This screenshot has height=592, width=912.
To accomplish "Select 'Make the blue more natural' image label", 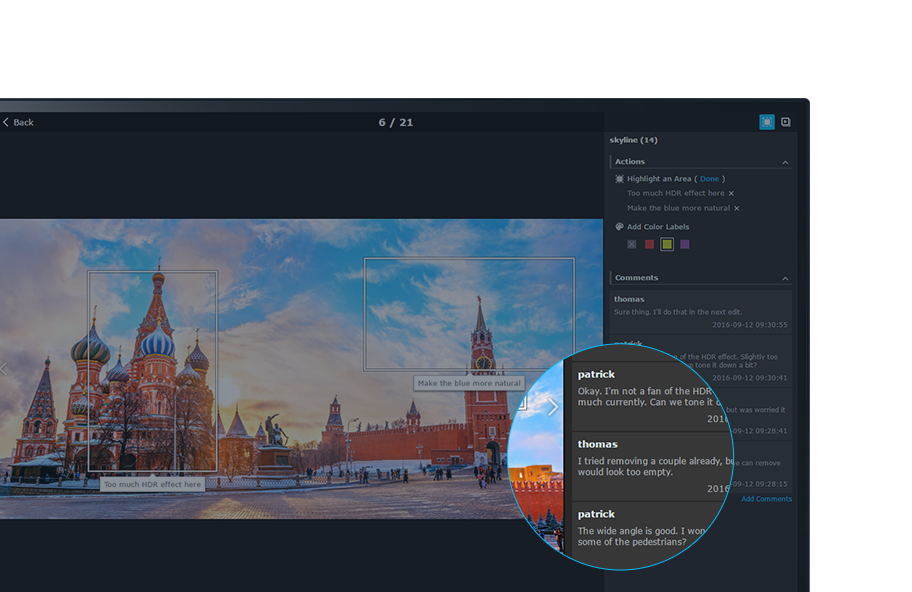I will [469, 383].
